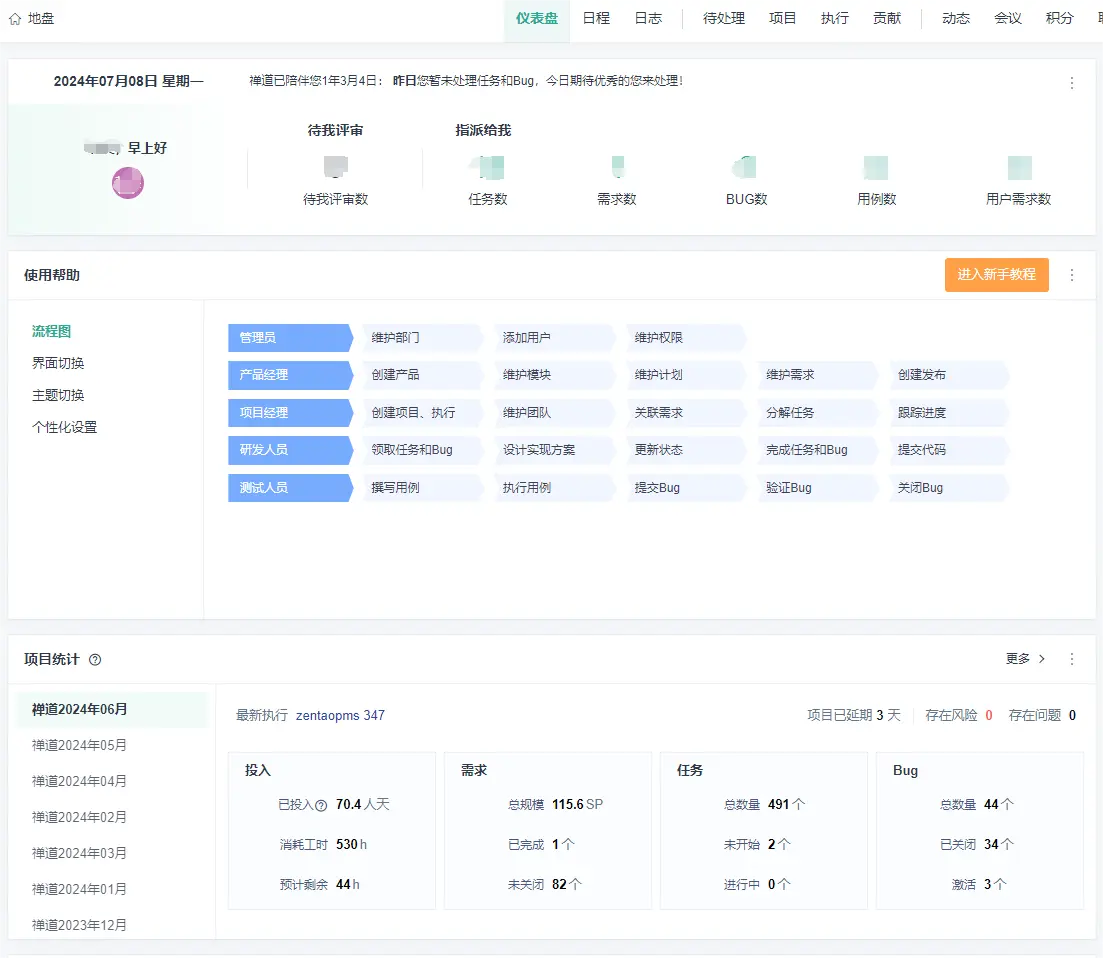Open the 提交代码 flow step
Image resolution: width=1103 pixels, height=958 pixels.
pos(948,450)
